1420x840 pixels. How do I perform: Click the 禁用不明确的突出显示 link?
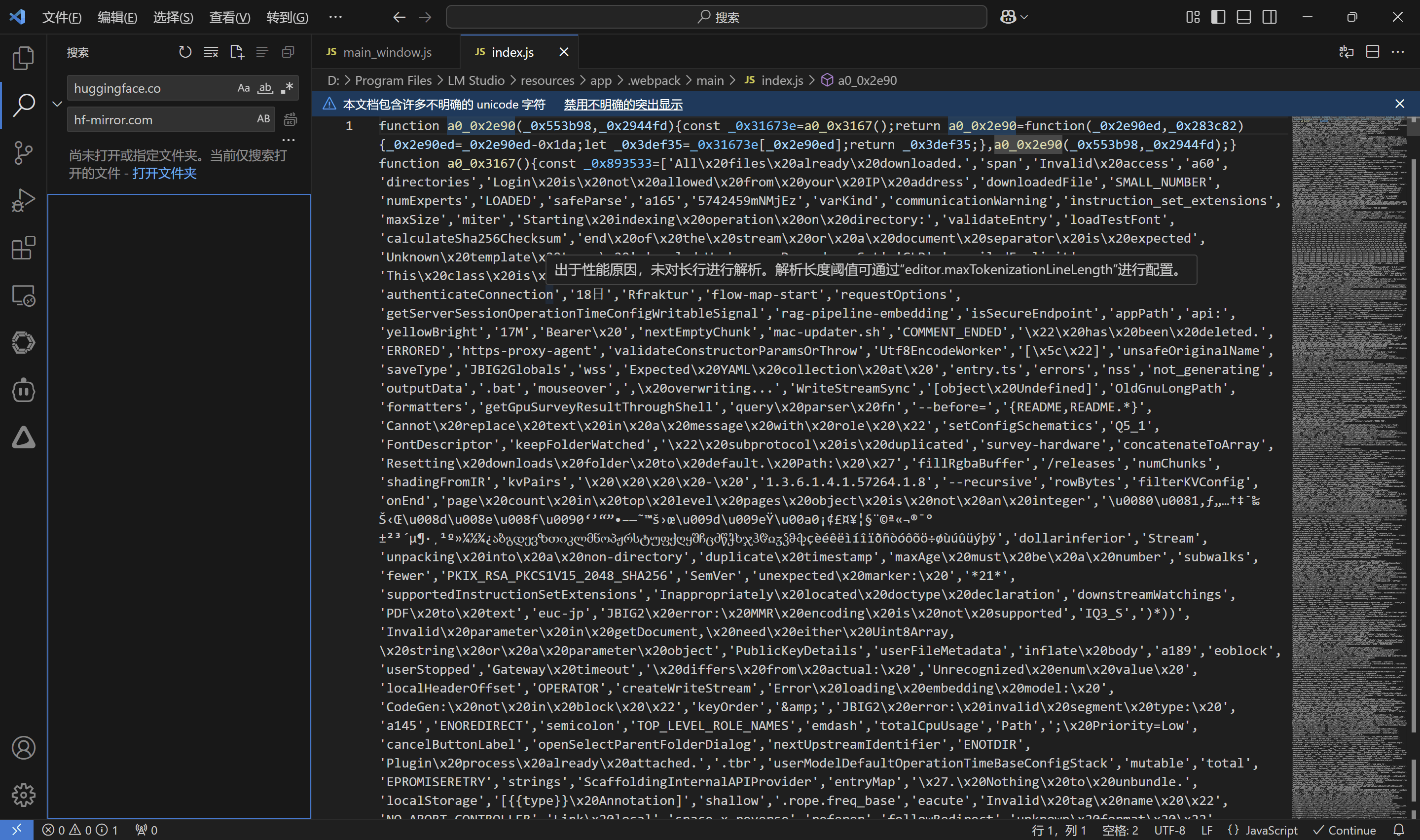(622, 104)
